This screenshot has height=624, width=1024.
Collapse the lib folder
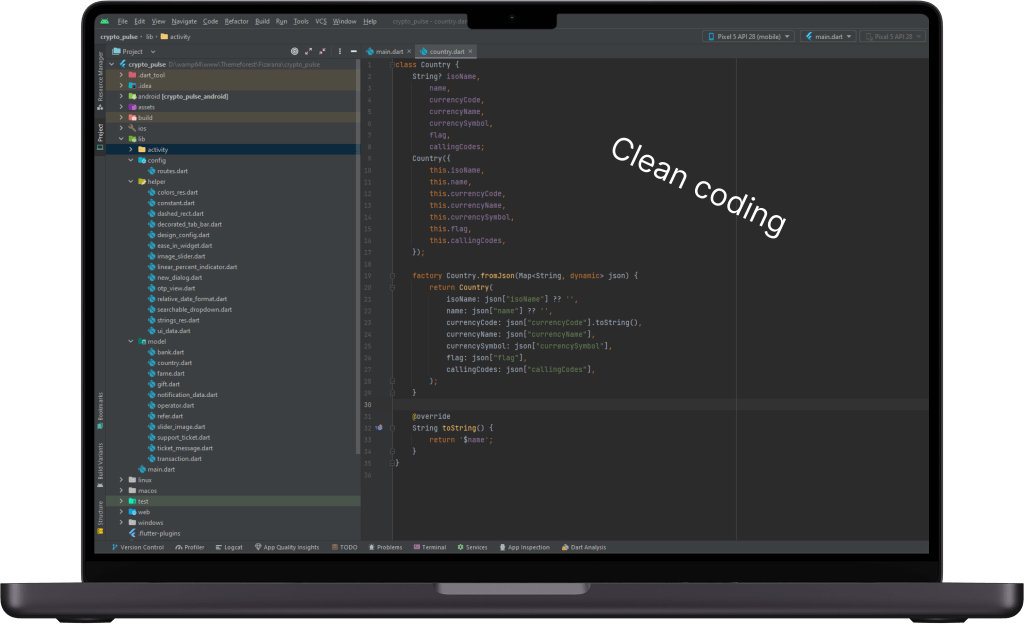[121, 139]
